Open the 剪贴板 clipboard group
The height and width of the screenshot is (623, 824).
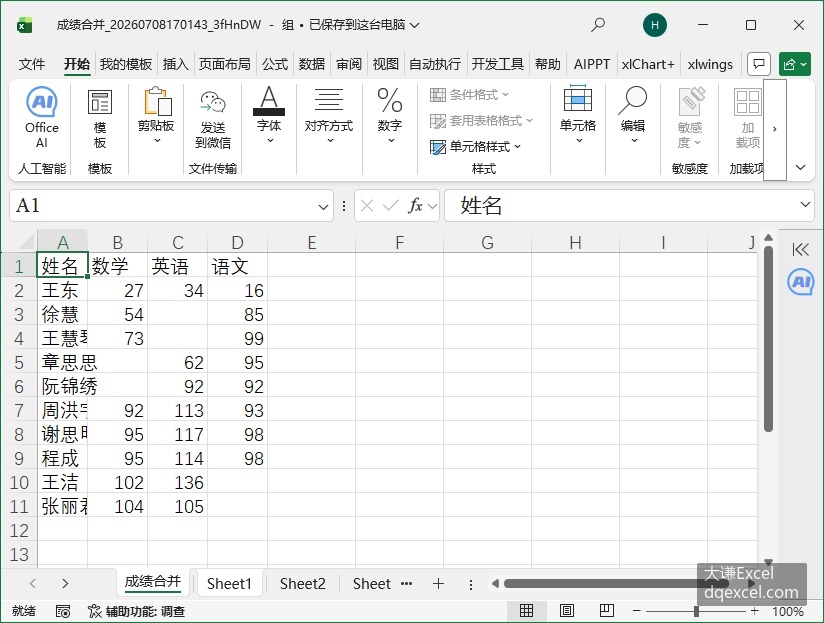[x=156, y=117]
